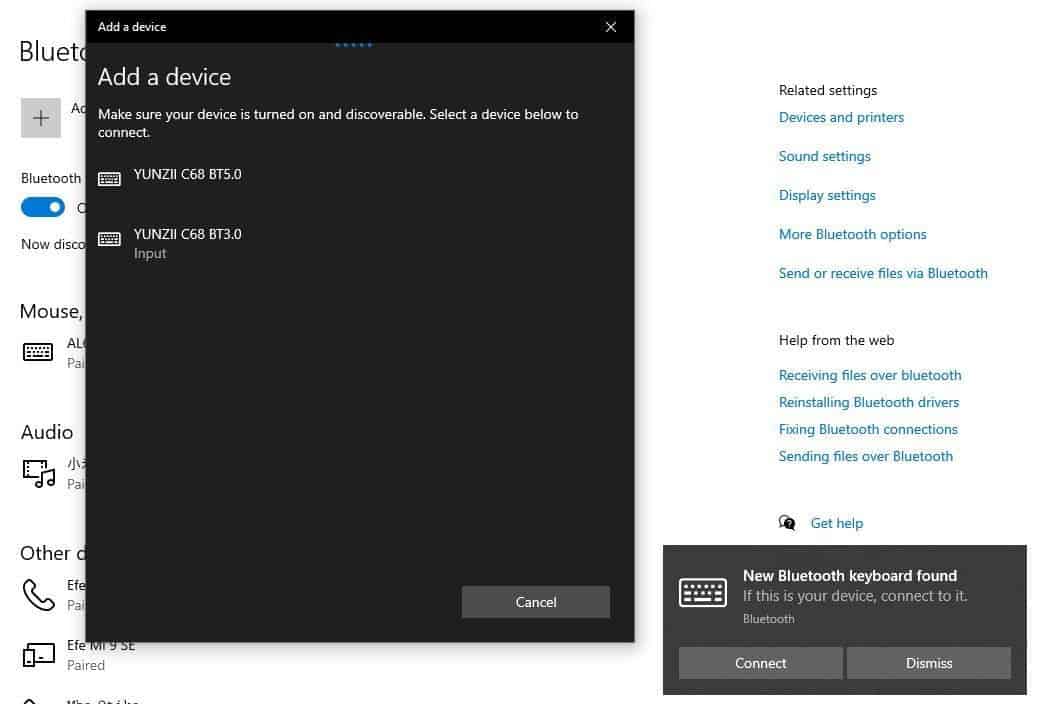The height and width of the screenshot is (704, 1038).
Task: Open Devices and printers link
Action: tap(841, 117)
